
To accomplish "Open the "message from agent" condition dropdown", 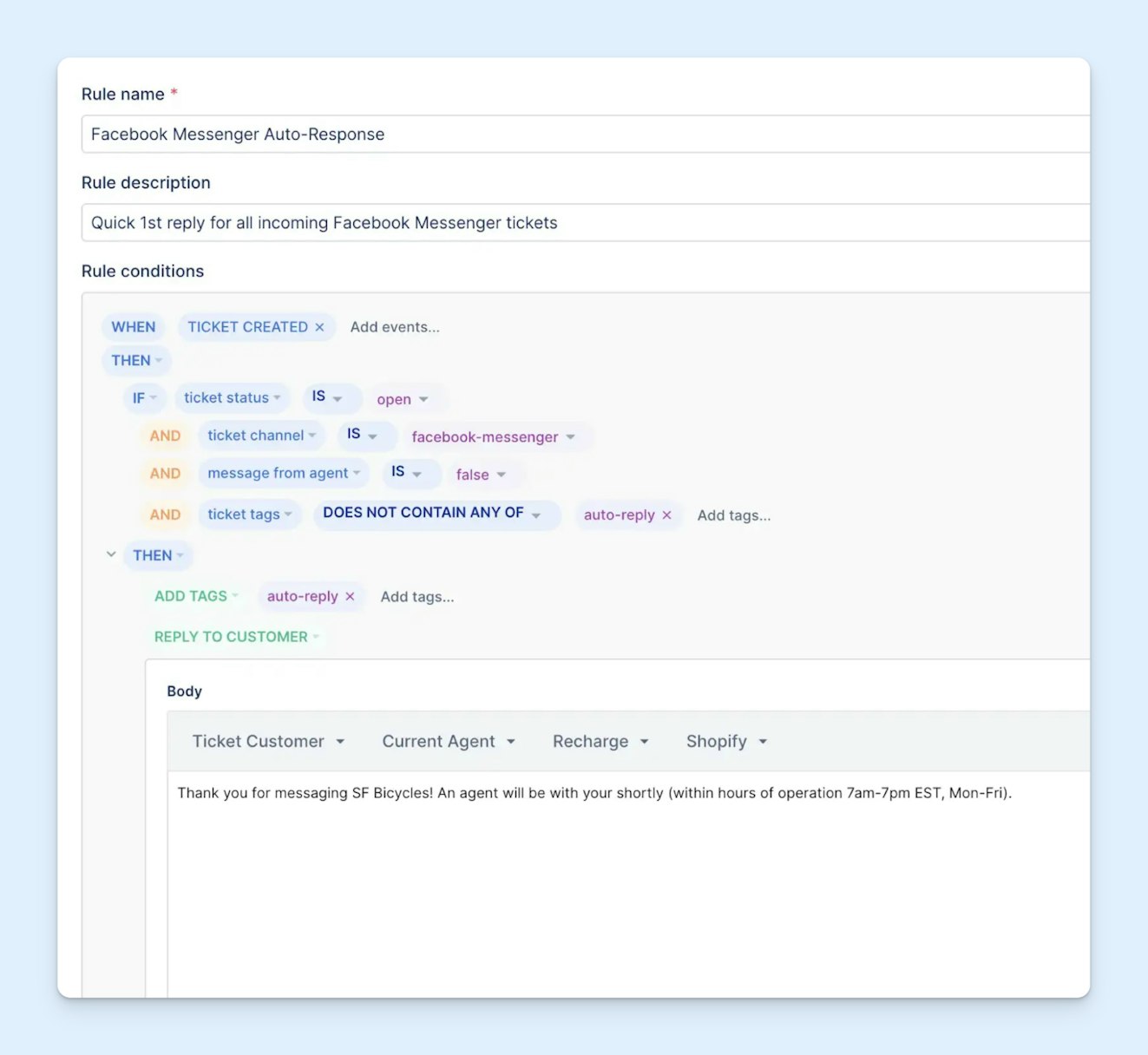I will [x=284, y=473].
